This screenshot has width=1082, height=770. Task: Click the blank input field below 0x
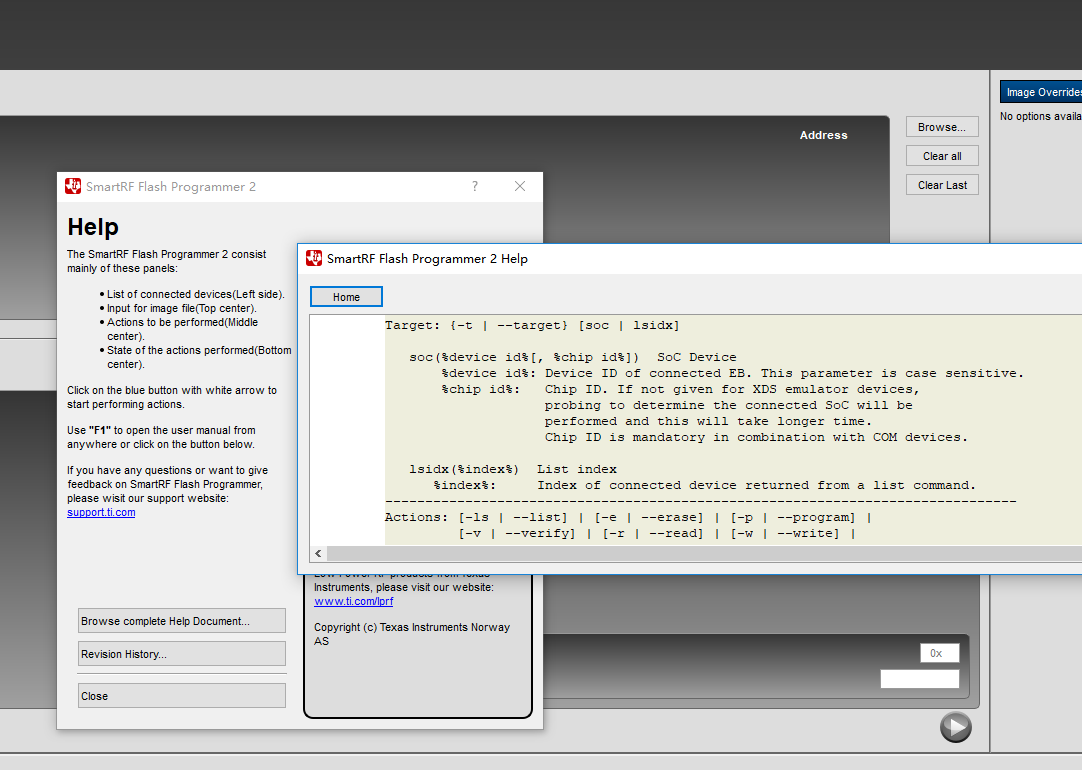[x=919, y=679]
